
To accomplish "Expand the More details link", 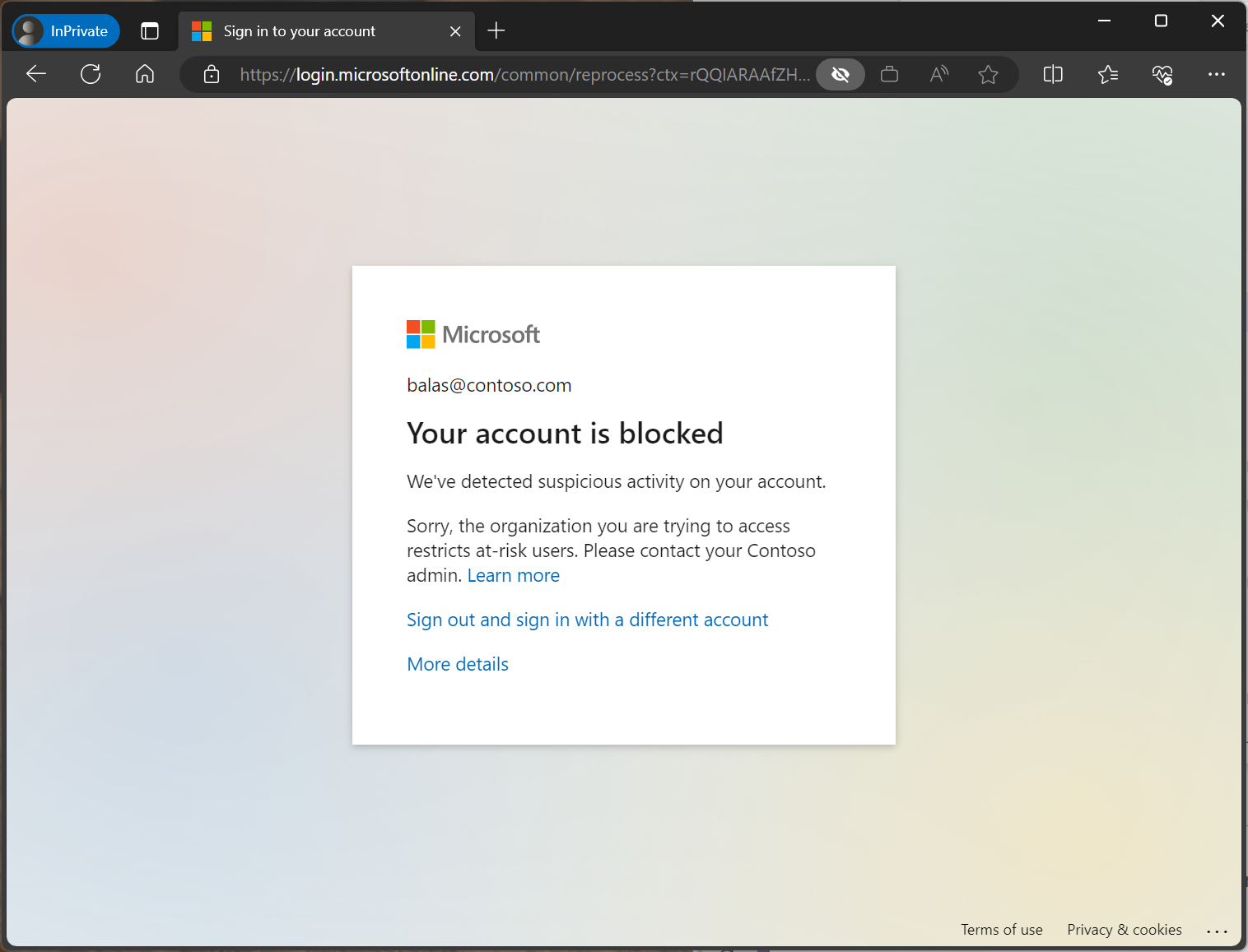I will click(x=458, y=664).
